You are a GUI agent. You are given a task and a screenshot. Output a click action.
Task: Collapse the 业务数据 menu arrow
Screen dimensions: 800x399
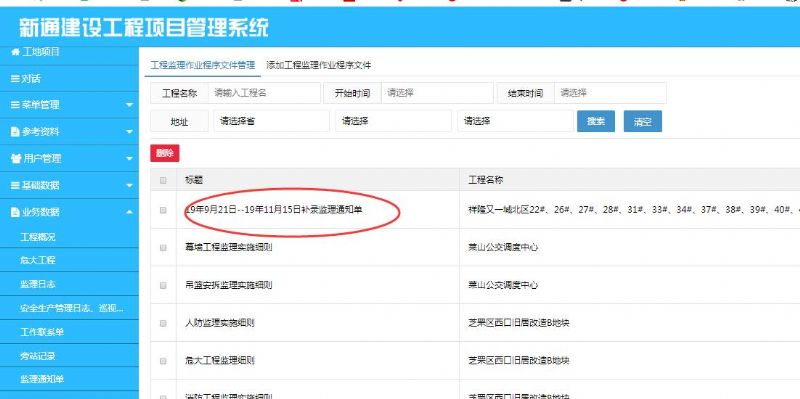(x=129, y=212)
